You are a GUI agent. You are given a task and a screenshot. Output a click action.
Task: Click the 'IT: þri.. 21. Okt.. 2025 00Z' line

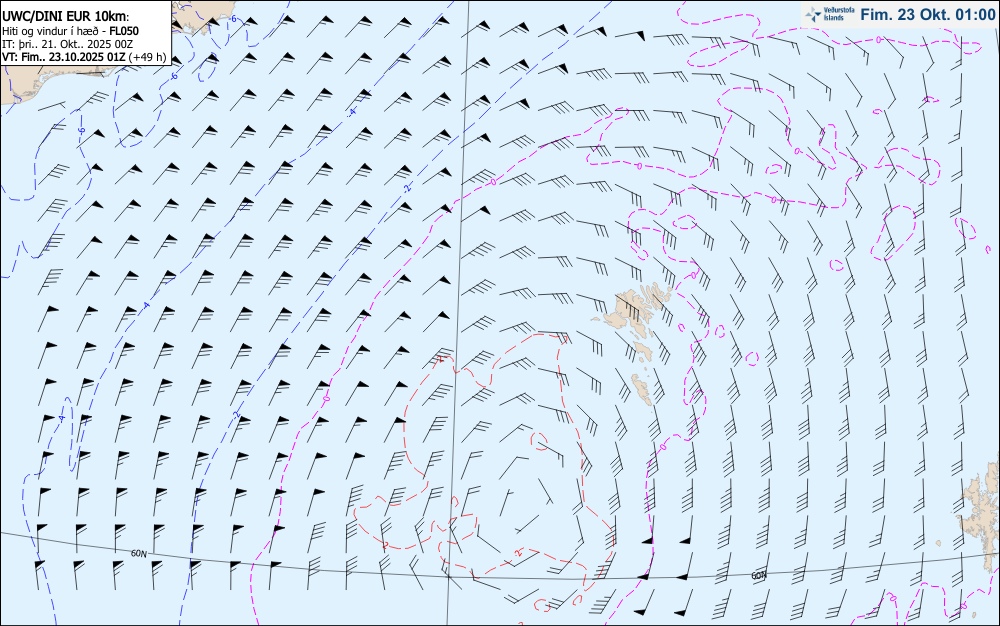pyautogui.click(x=68, y=44)
